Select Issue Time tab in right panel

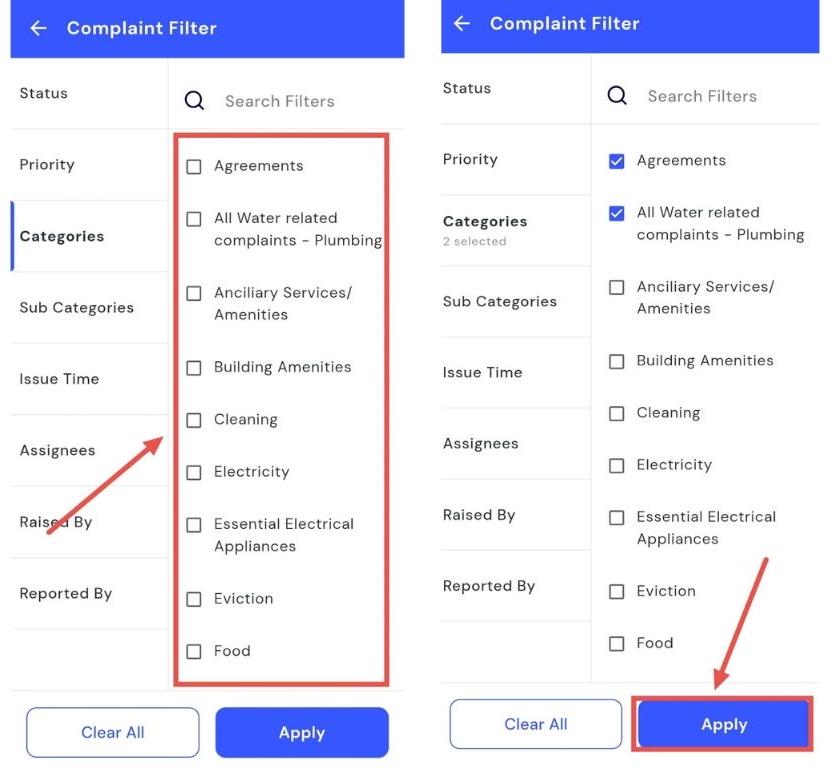(x=483, y=372)
